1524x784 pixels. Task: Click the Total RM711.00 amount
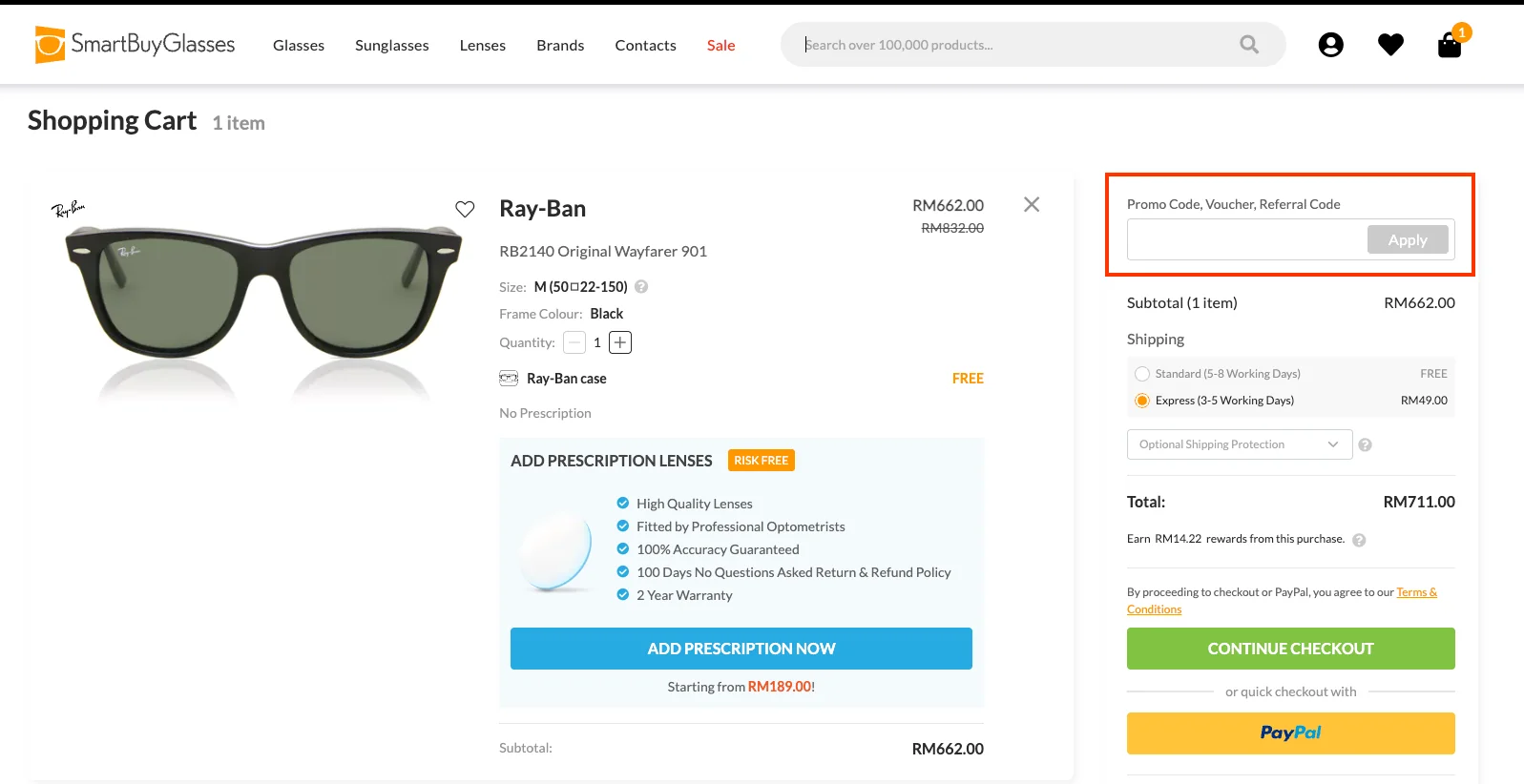1419,502
